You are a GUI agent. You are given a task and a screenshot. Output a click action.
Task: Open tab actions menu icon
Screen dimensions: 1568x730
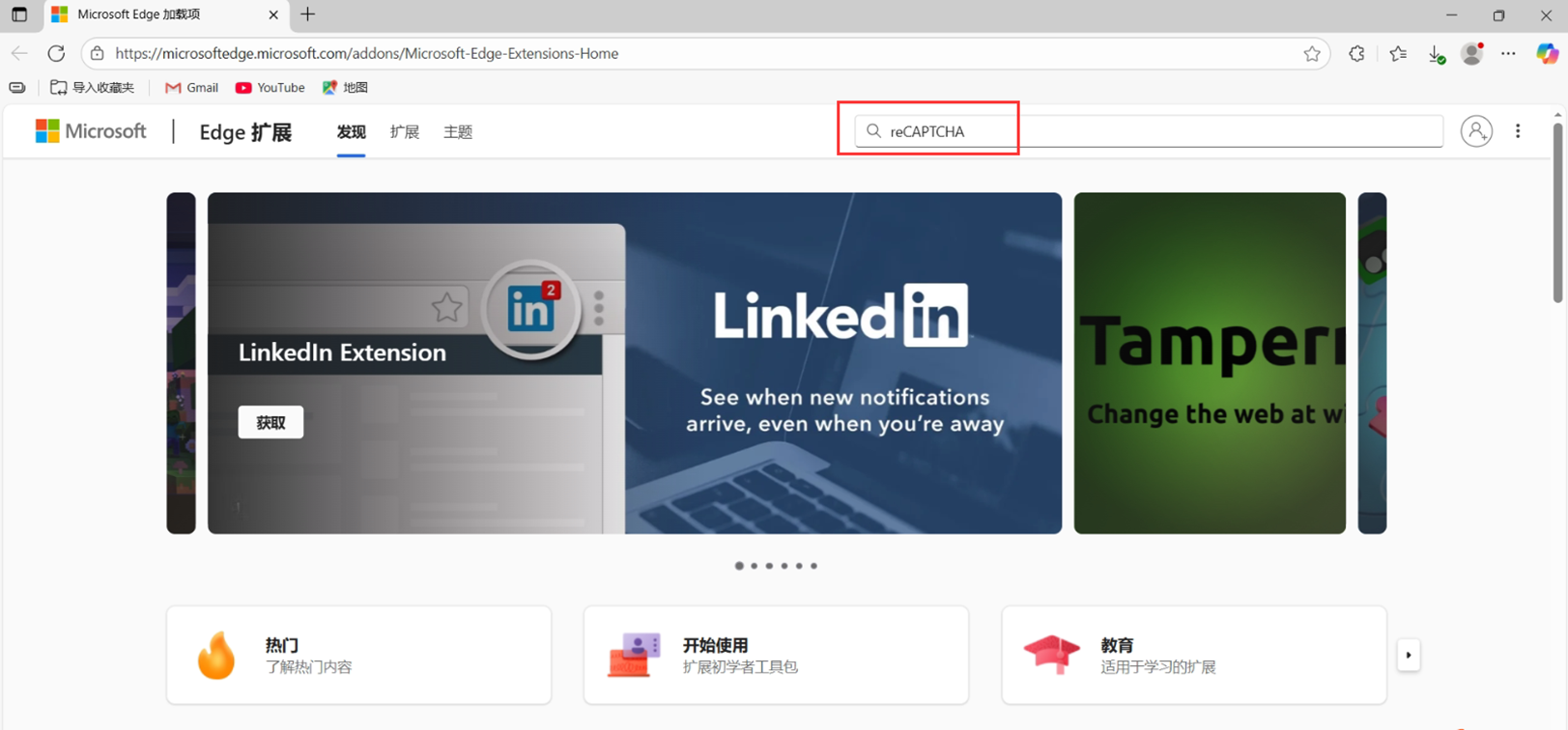coord(19,14)
